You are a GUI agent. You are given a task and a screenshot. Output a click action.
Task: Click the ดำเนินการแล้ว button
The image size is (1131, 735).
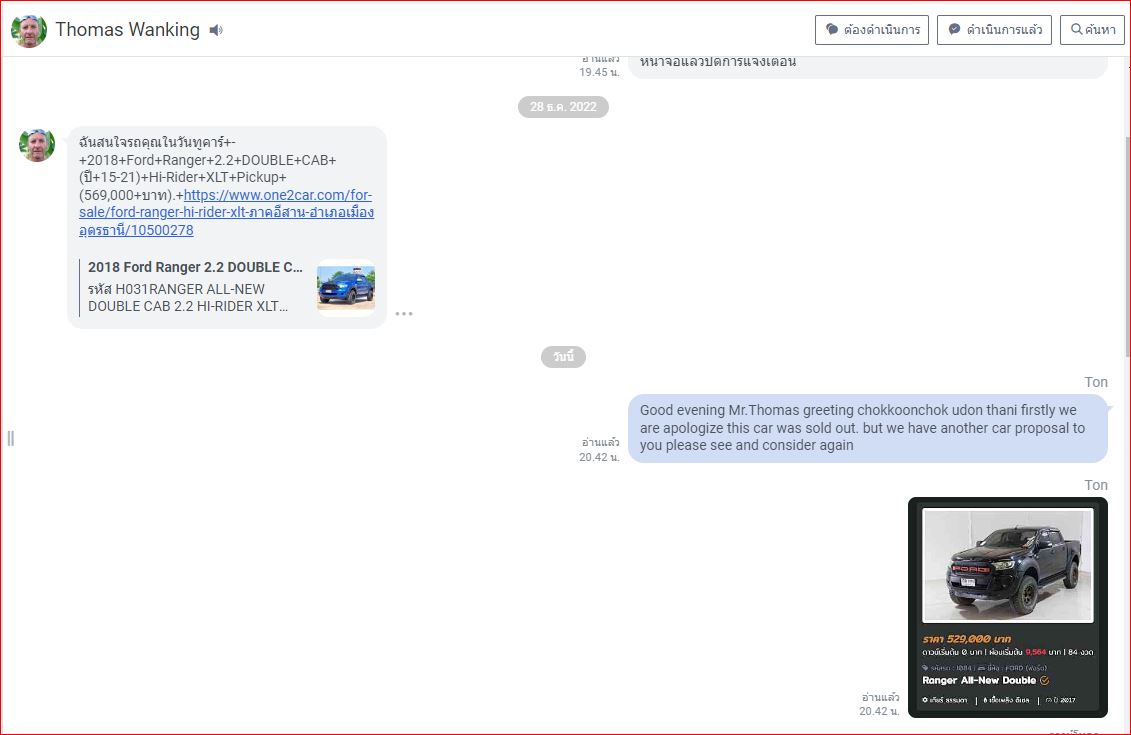click(995, 30)
